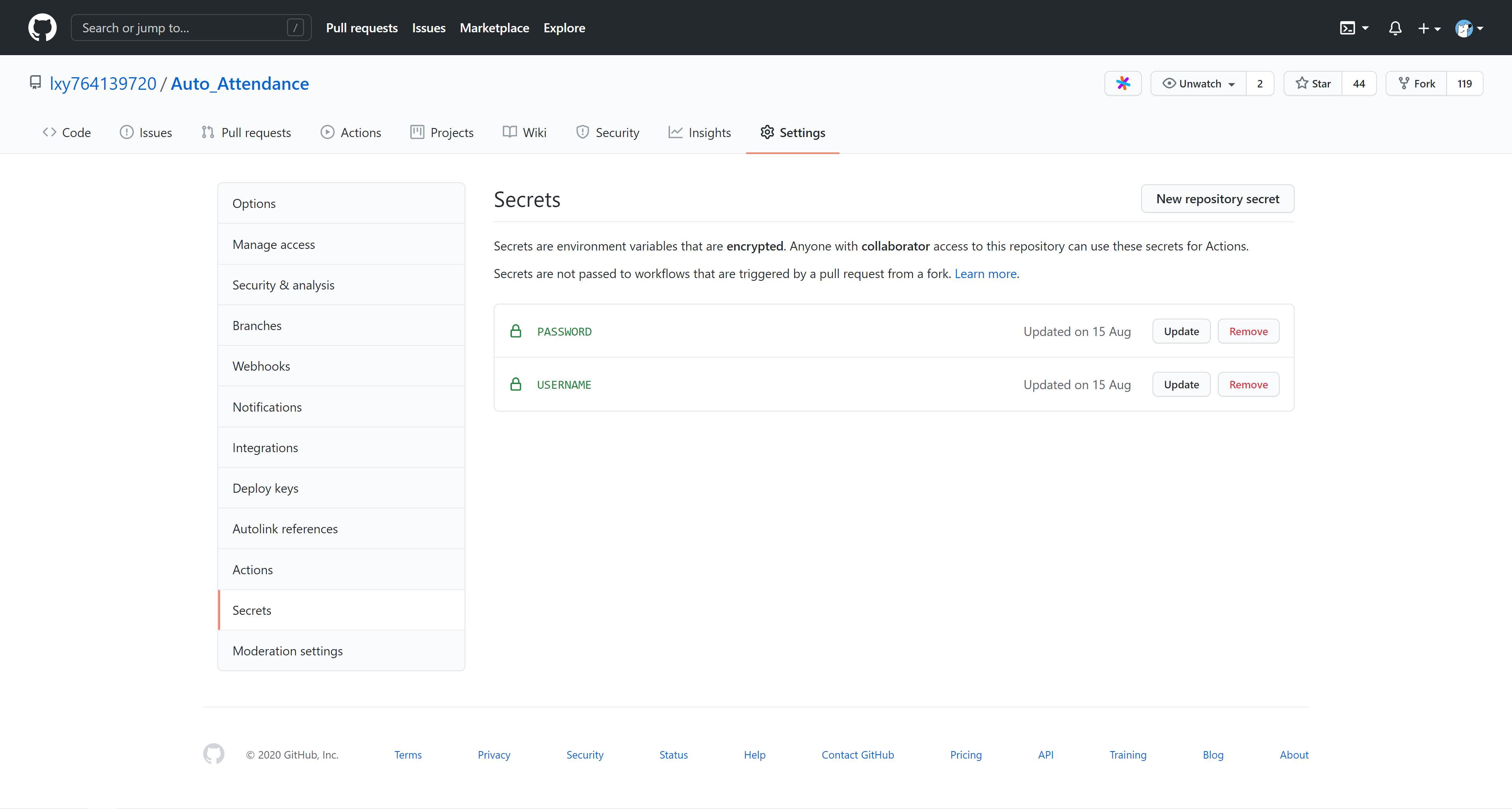
Task: View the 44 stargazers count
Action: pyautogui.click(x=1359, y=83)
